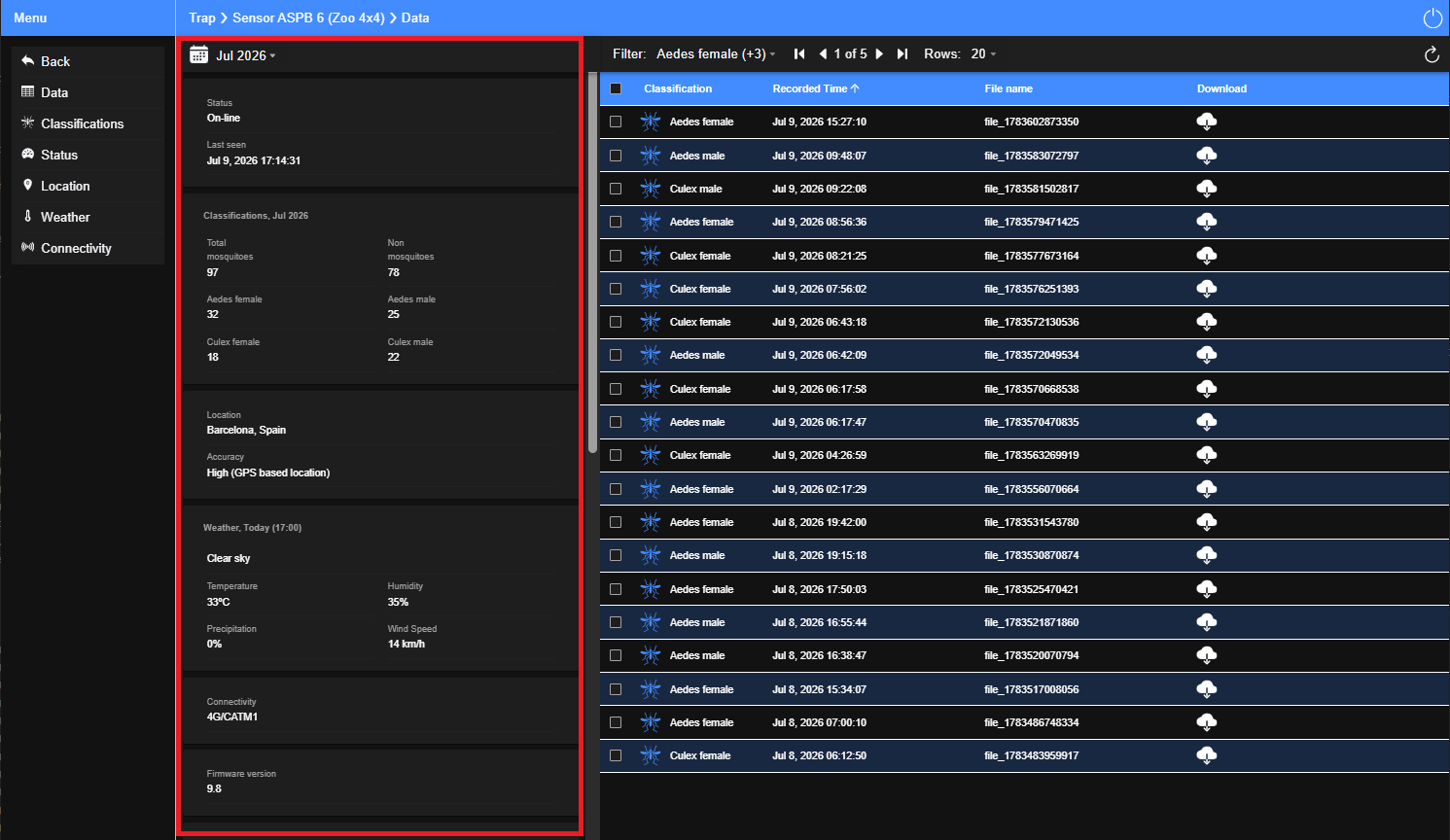Click the Firmware version 9.8 value
Image resolution: width=1450 pixels, height=840 pixels.
214,788
